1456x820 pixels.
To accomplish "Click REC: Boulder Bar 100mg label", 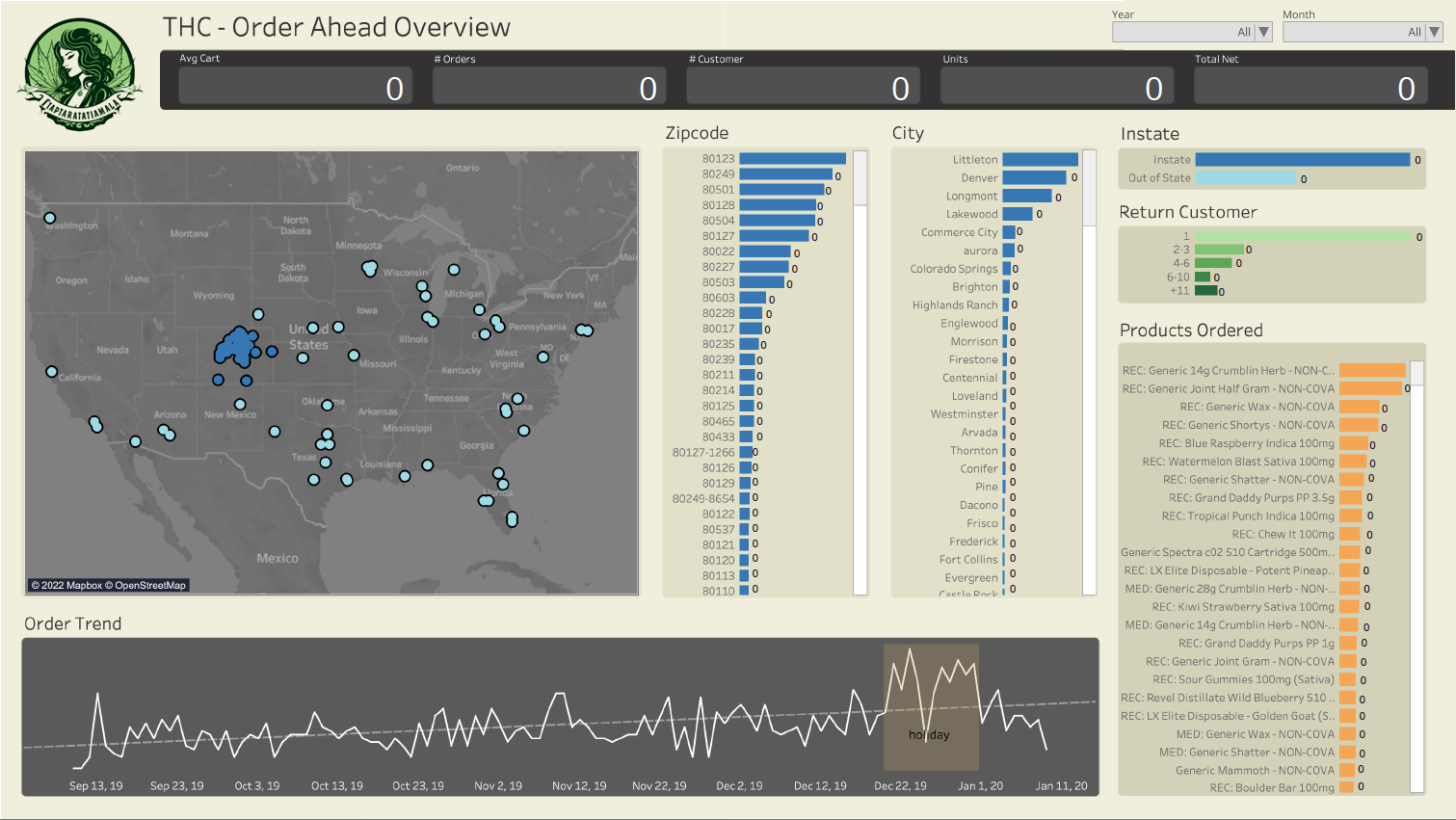I will pos(1272,788).
